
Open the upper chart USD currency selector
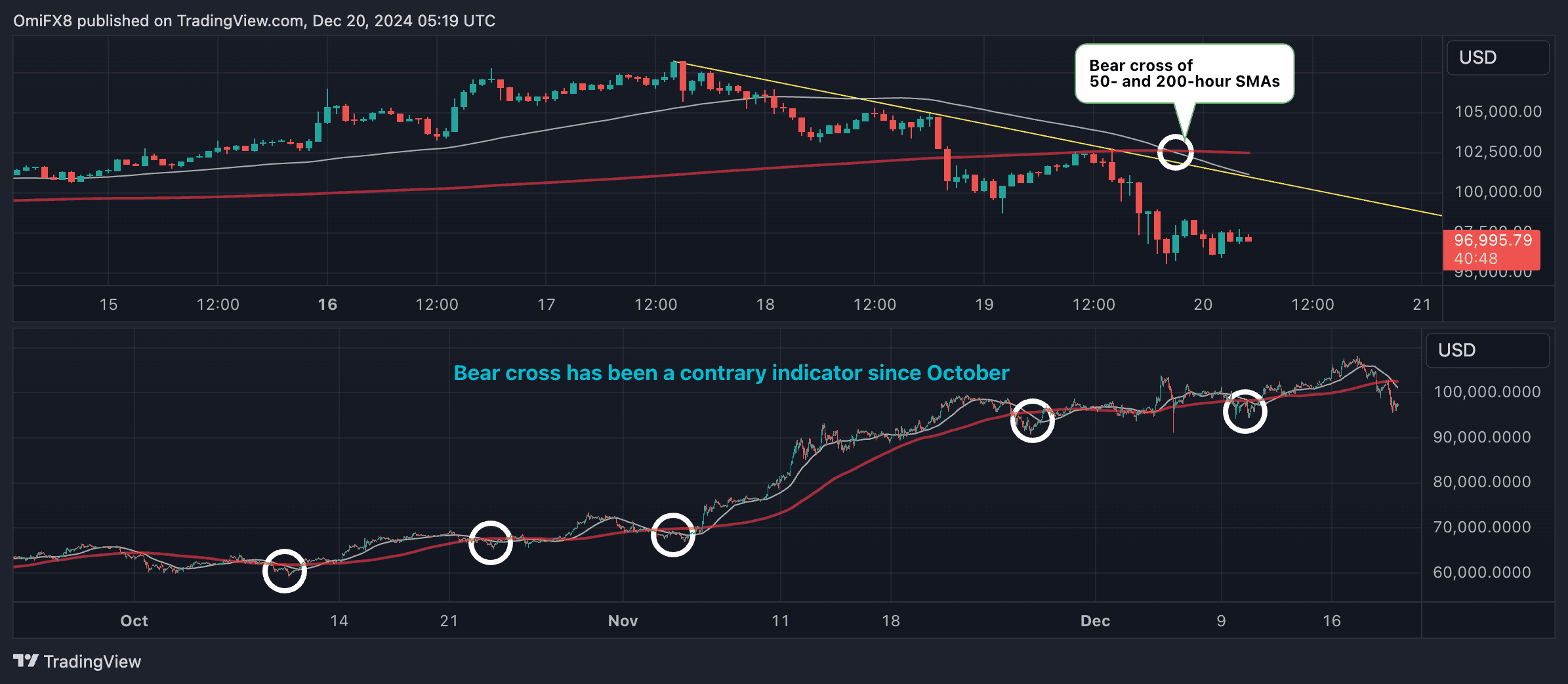click(1498, 58)
